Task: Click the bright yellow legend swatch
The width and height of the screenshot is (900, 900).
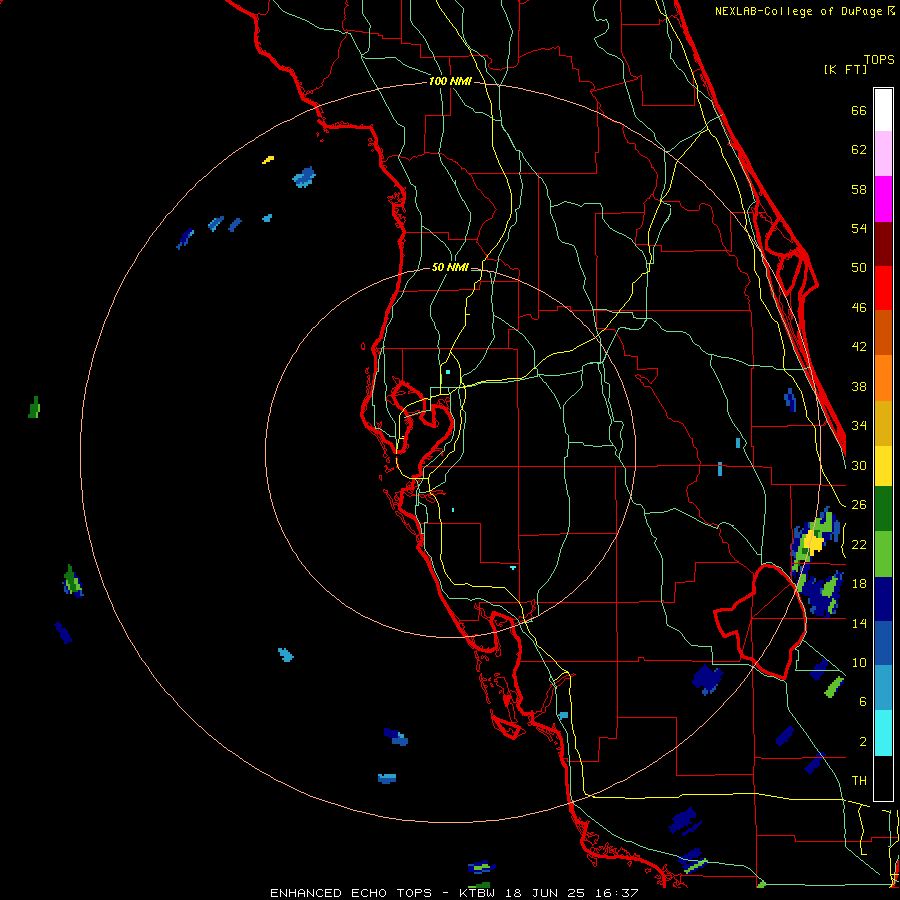Action: 883,465
